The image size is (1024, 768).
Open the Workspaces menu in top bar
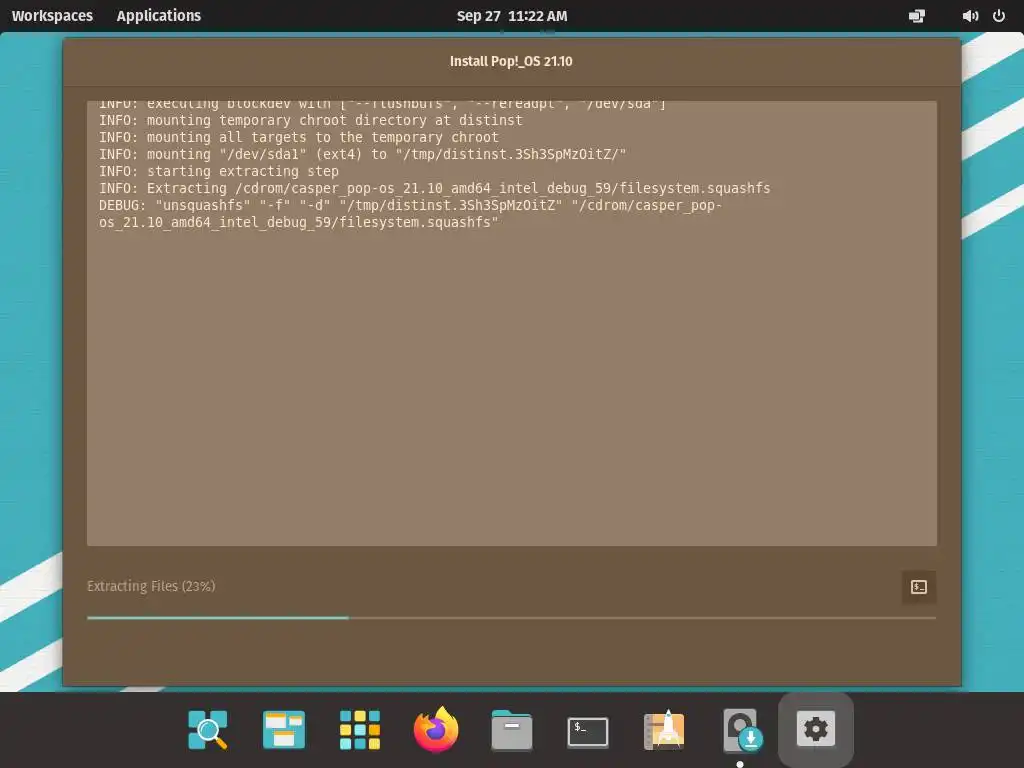(52, 16)
